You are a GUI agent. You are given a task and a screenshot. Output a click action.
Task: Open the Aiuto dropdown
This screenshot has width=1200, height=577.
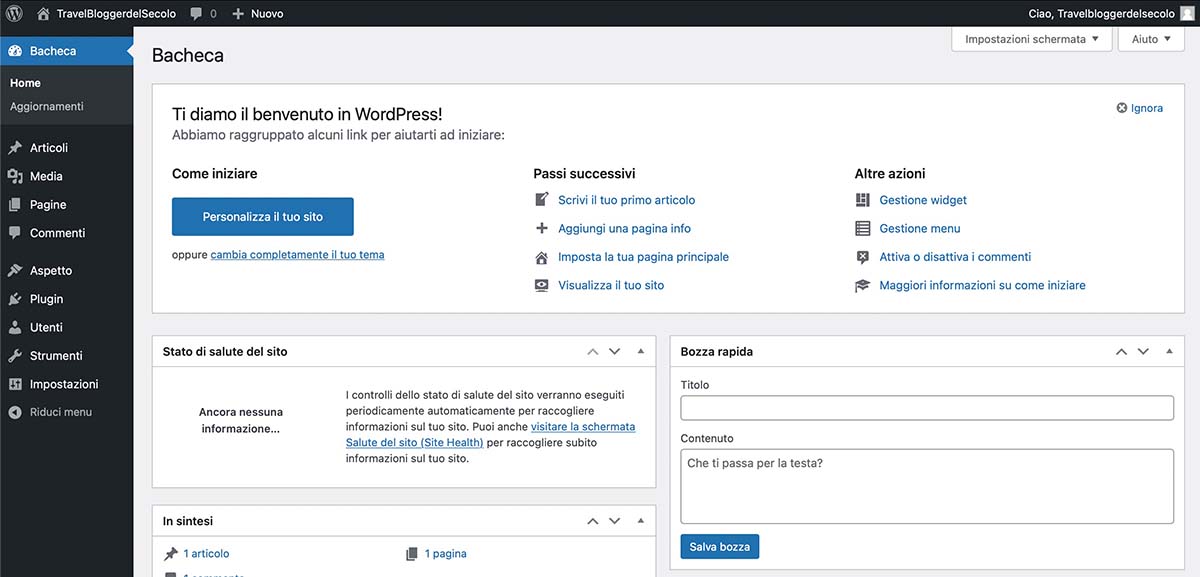coord(1150,38)
